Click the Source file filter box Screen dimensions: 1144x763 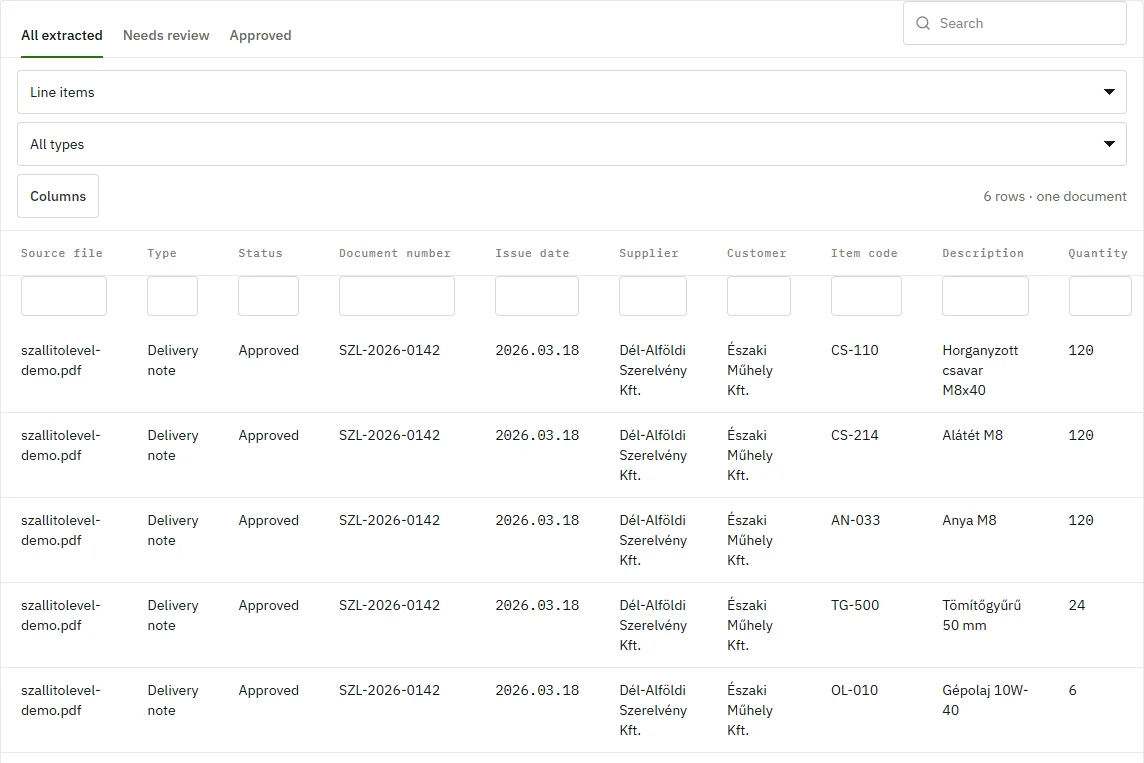pyautogui.click(x=64, y=296)
